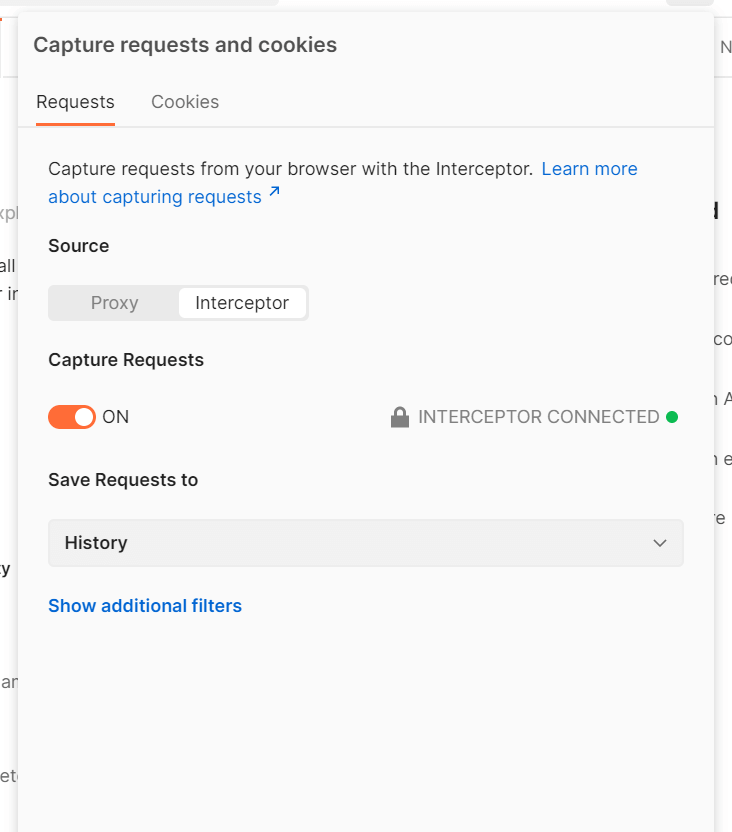
Task: Click the chevron arrow in History dropdown
Action: coord(660,543)
